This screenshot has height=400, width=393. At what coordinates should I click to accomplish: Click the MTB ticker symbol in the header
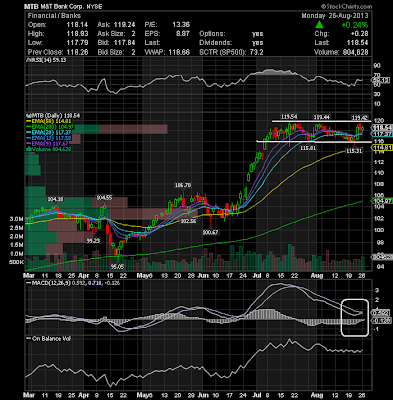point(31,6)
